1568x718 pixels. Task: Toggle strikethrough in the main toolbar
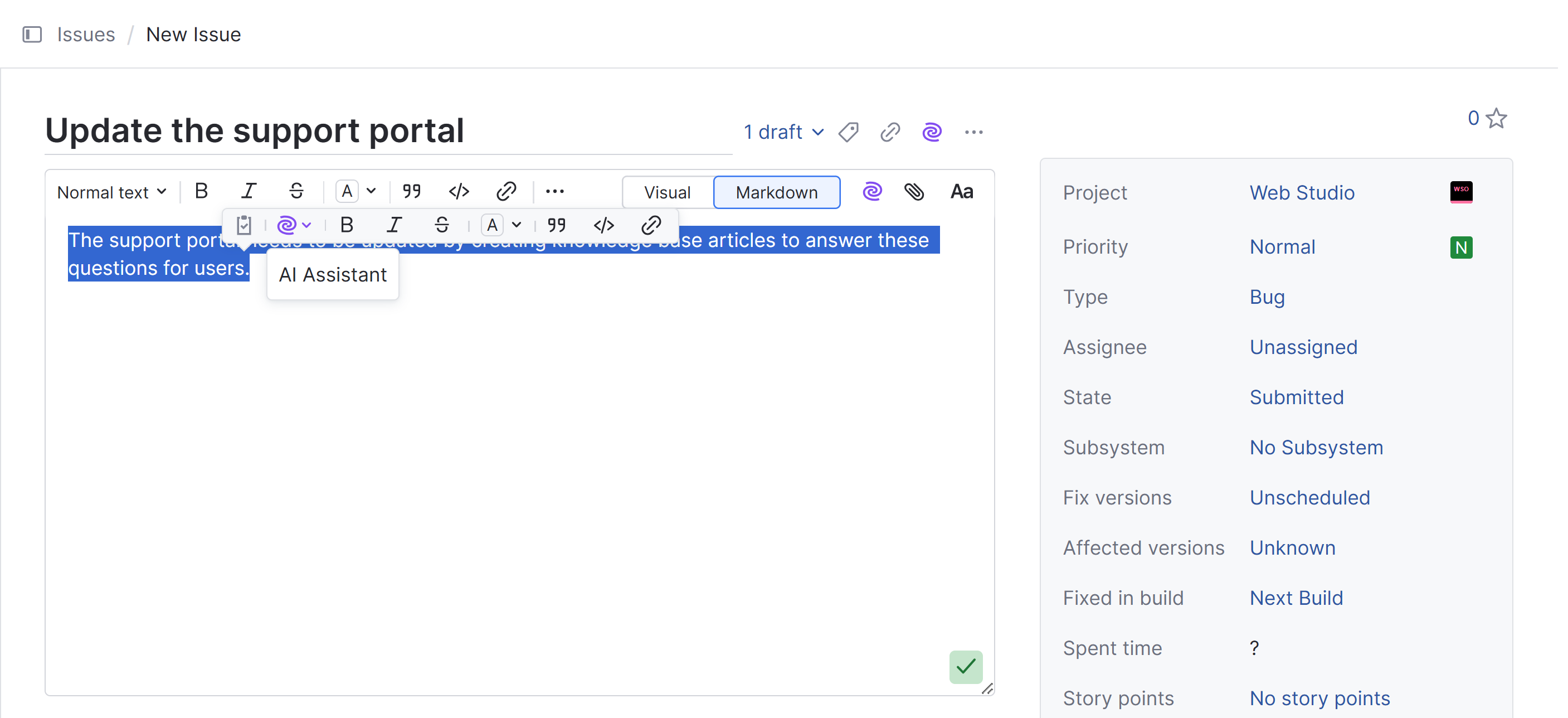296,192
